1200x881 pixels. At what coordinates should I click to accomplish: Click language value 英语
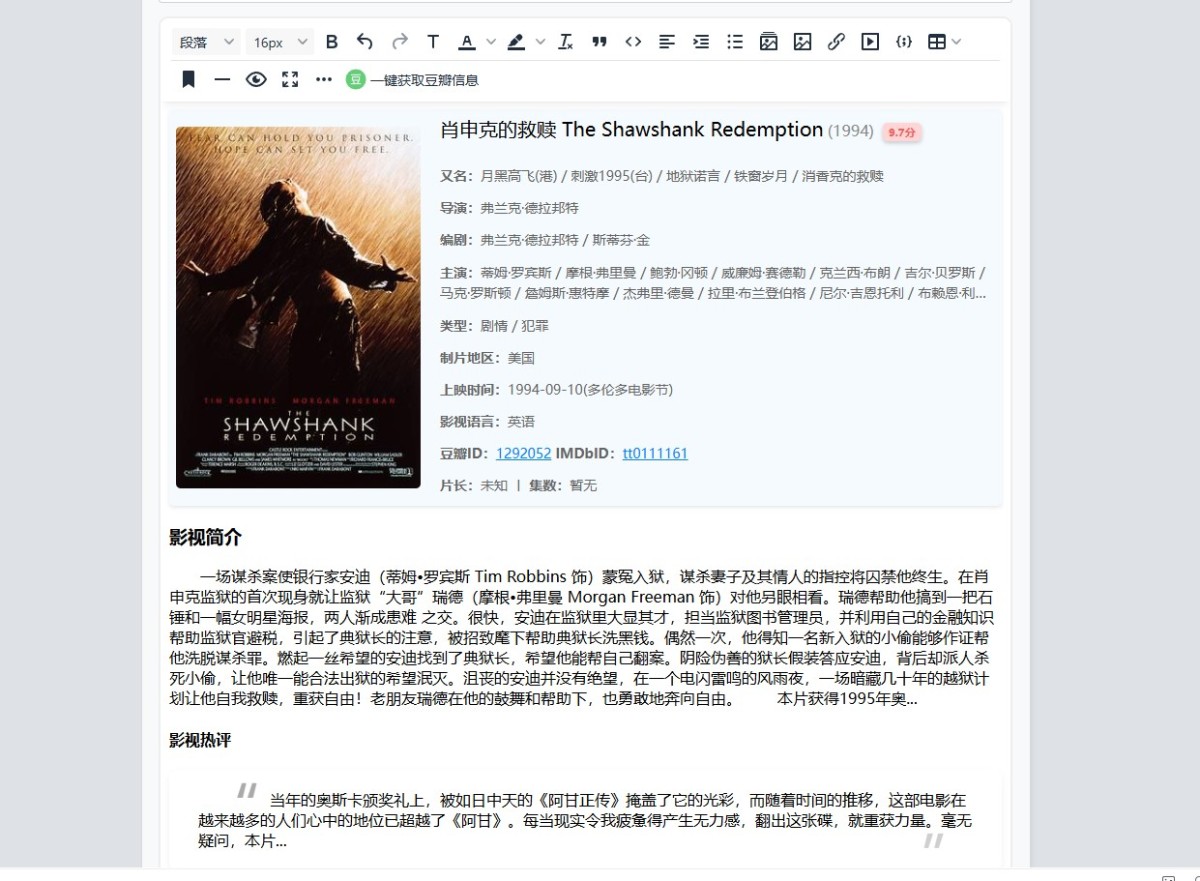(521, 422)
